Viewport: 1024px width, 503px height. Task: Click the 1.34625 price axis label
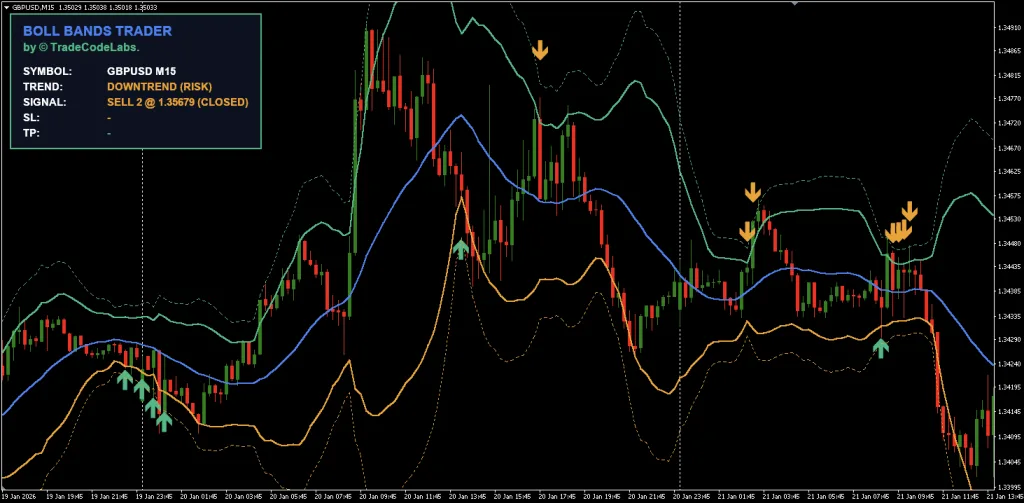point(1010,171)
